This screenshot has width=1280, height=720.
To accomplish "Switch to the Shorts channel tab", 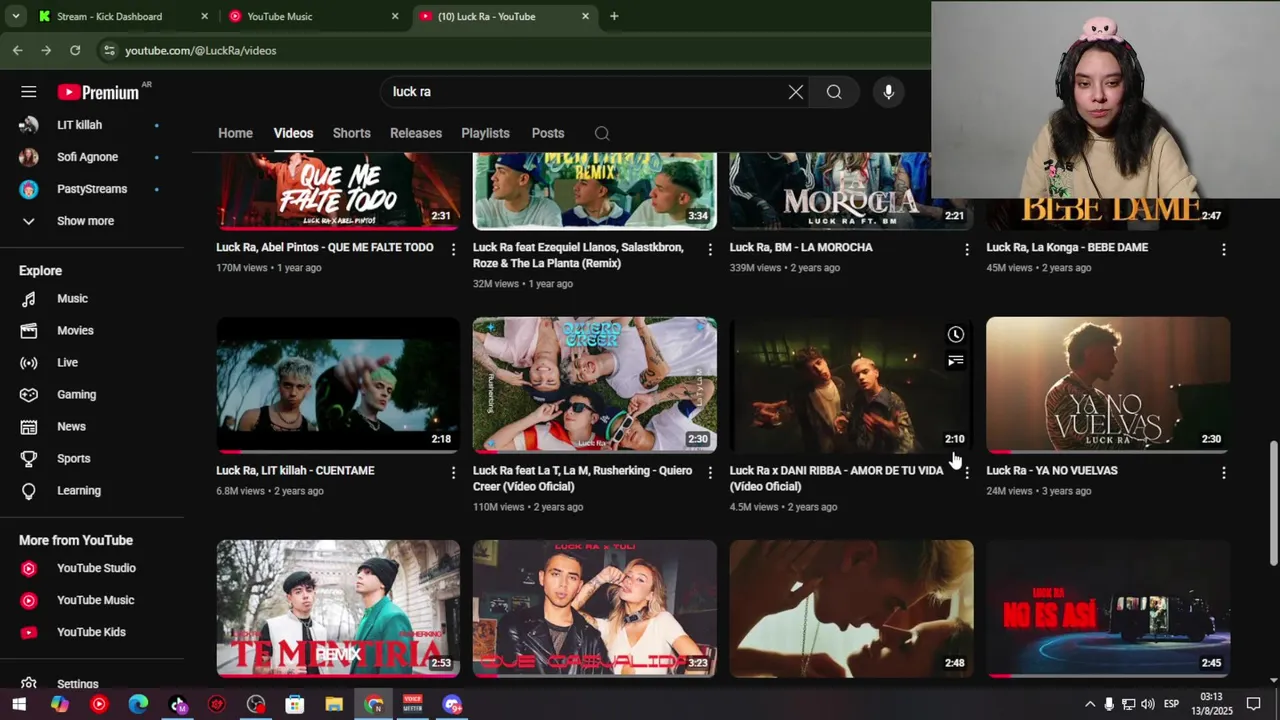I will tap(351, 133).
